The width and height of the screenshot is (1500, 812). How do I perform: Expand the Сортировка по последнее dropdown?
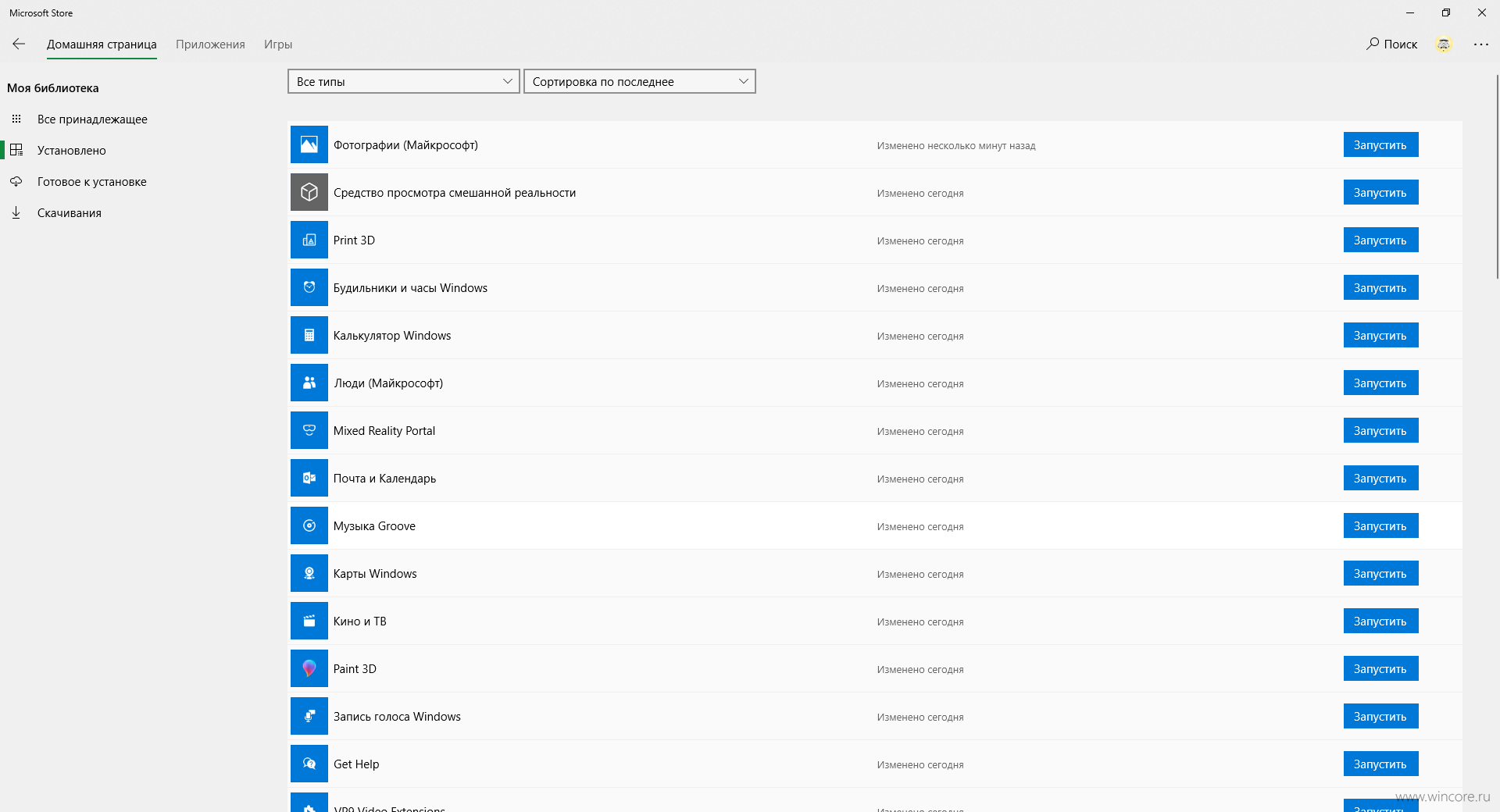click(x=640, y=81)
